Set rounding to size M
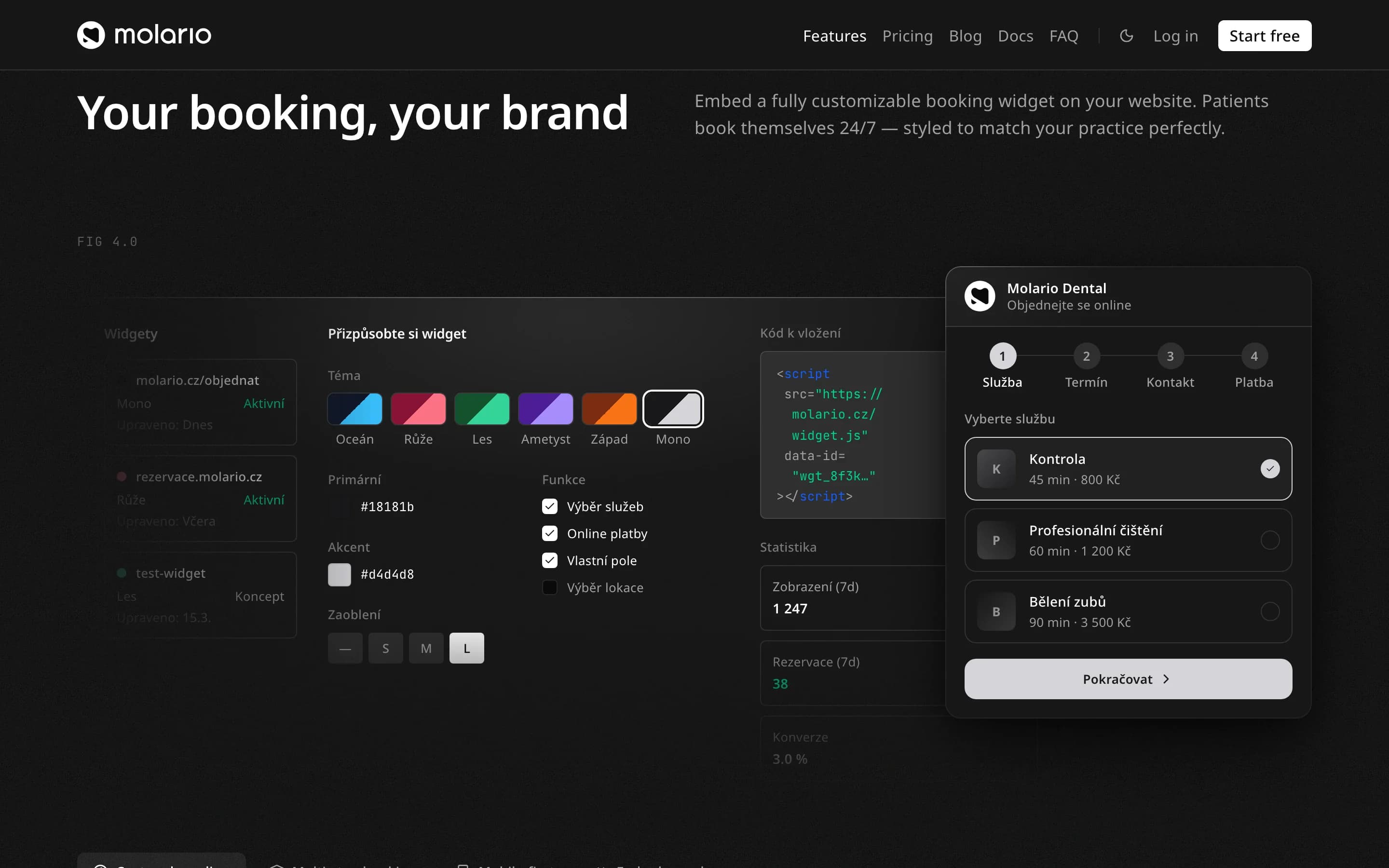The image size is (1389, 868). click(426, 648)
